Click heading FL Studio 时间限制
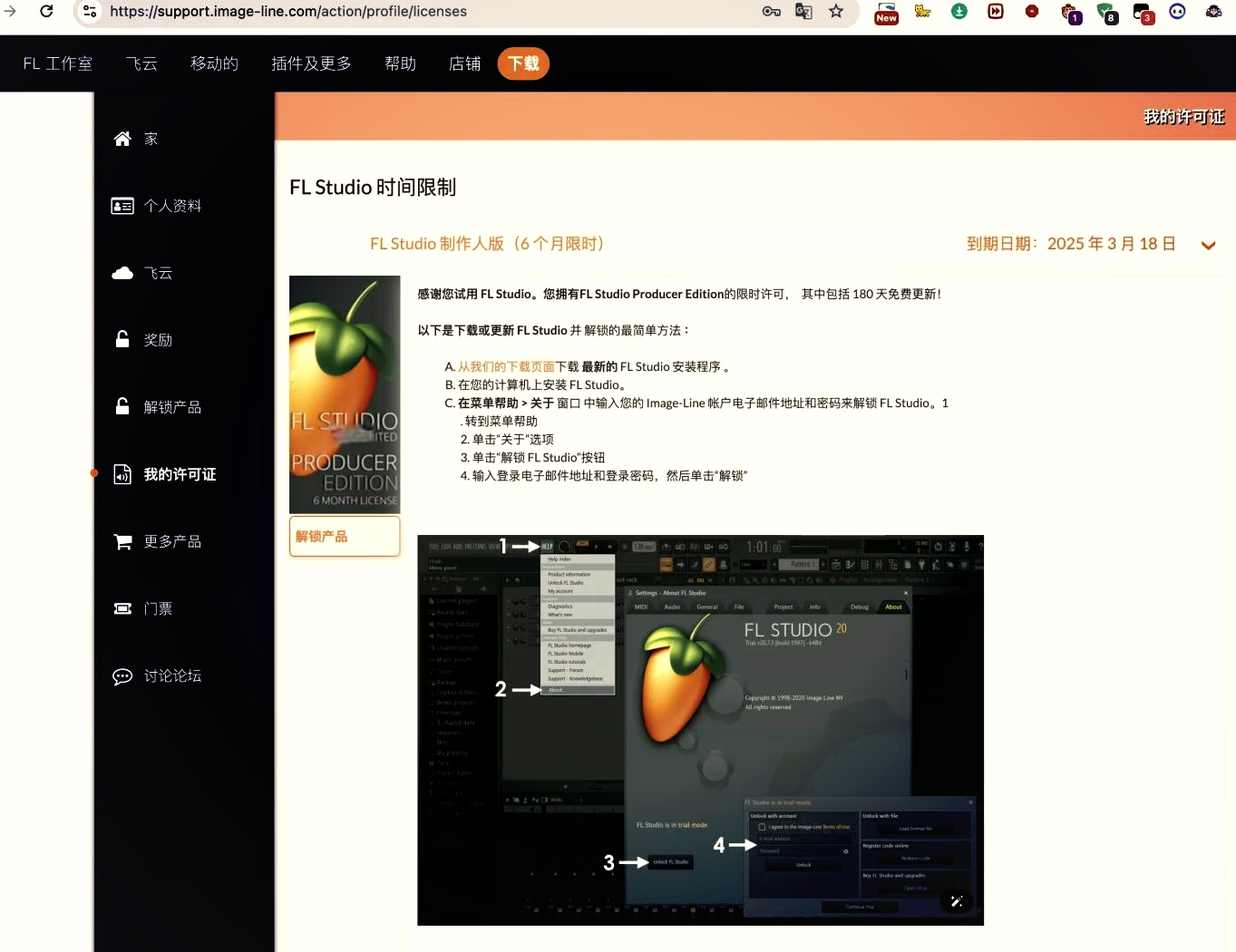This screenshot has height=952, width=1236. (x=373, y=188)
